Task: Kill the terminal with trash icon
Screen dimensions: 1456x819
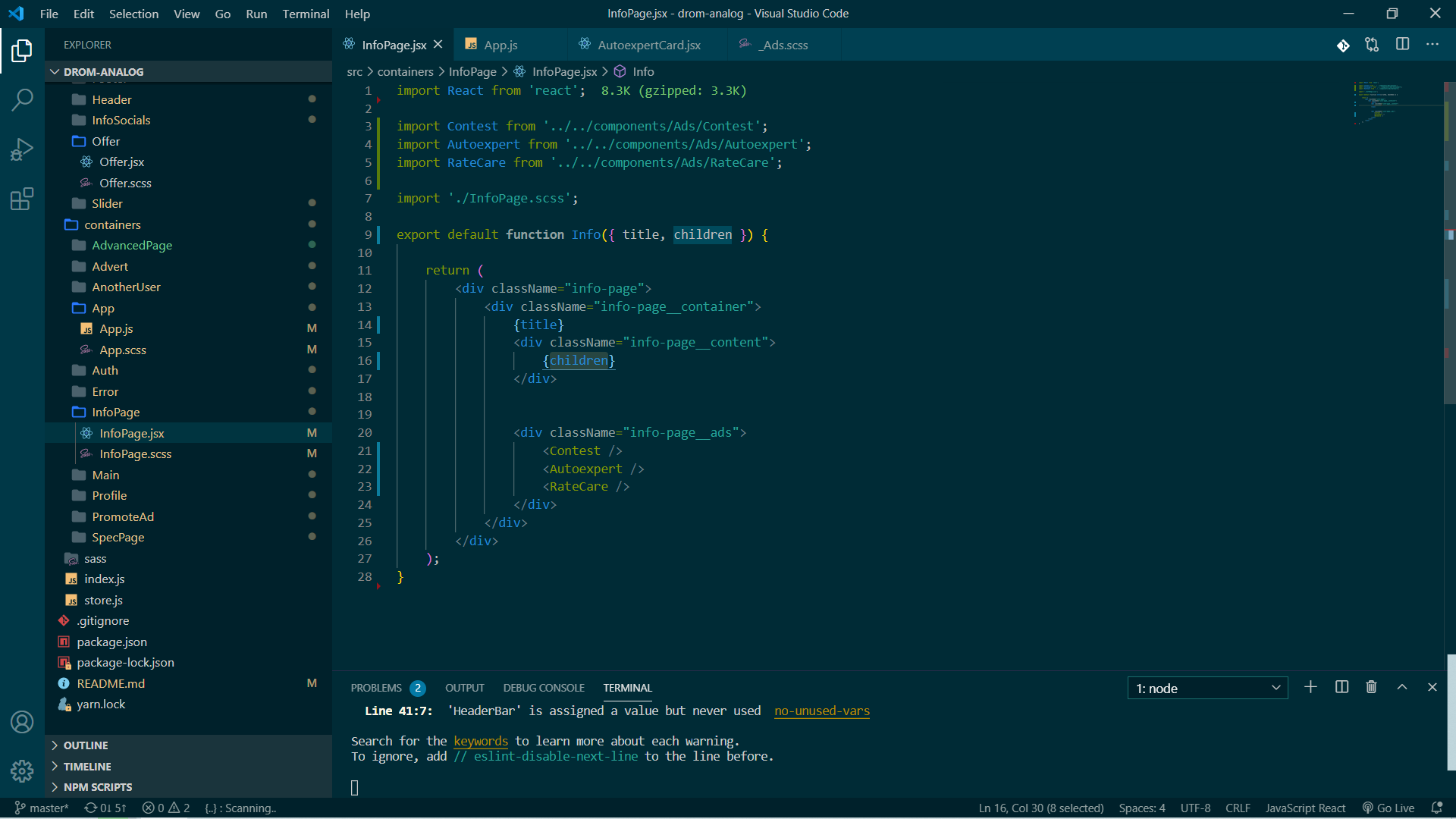Action: [1371, 687]
